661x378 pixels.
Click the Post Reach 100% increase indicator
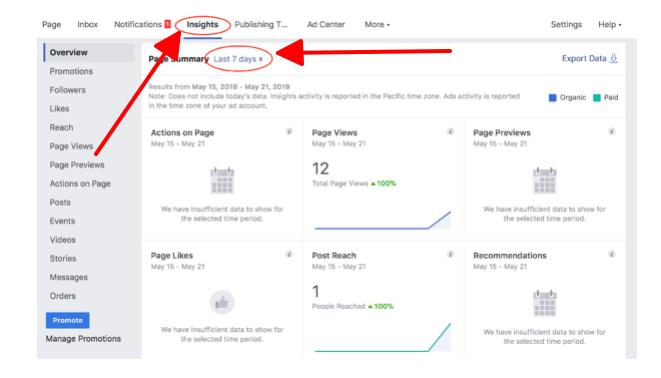[380, 306]
